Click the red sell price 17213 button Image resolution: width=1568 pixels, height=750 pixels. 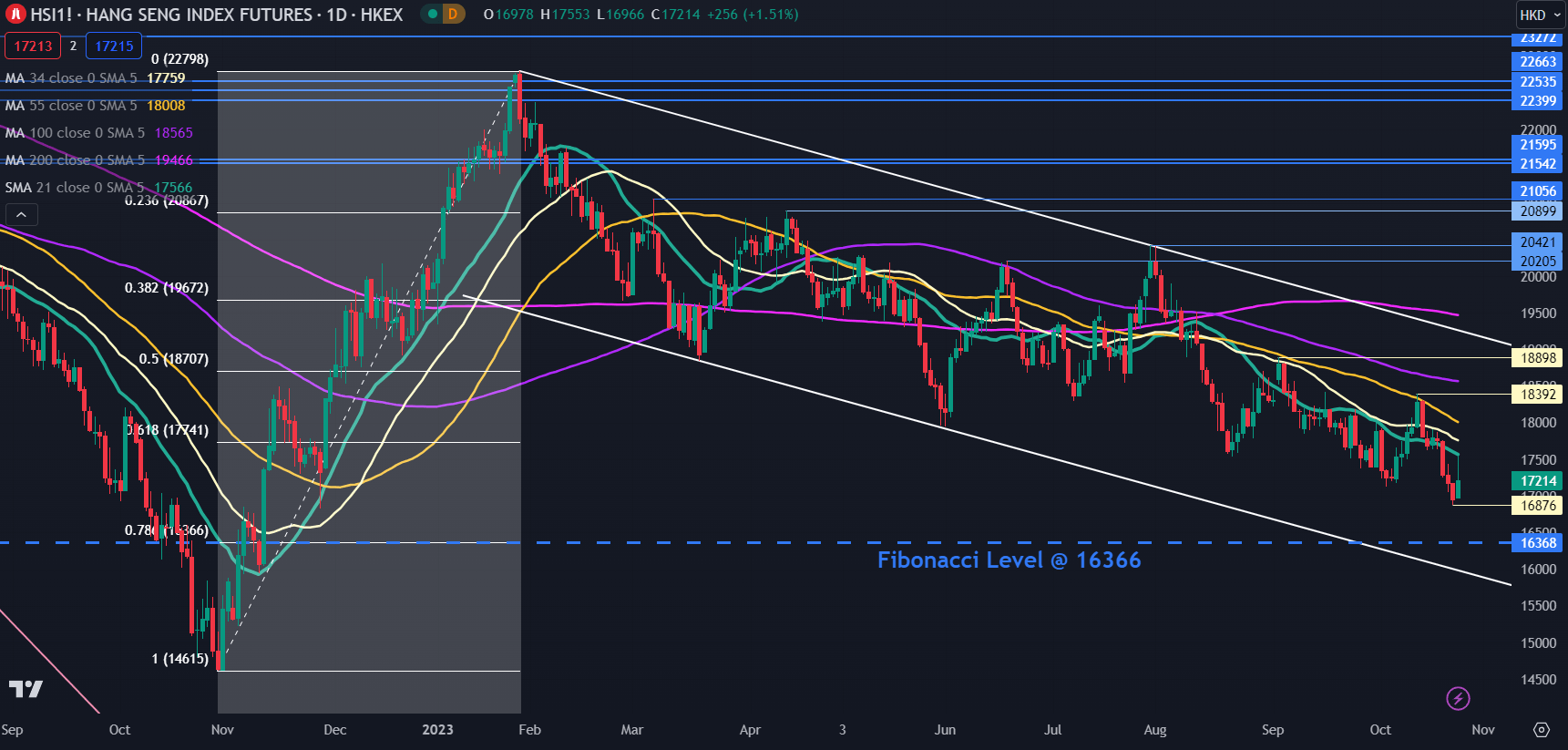33,46
